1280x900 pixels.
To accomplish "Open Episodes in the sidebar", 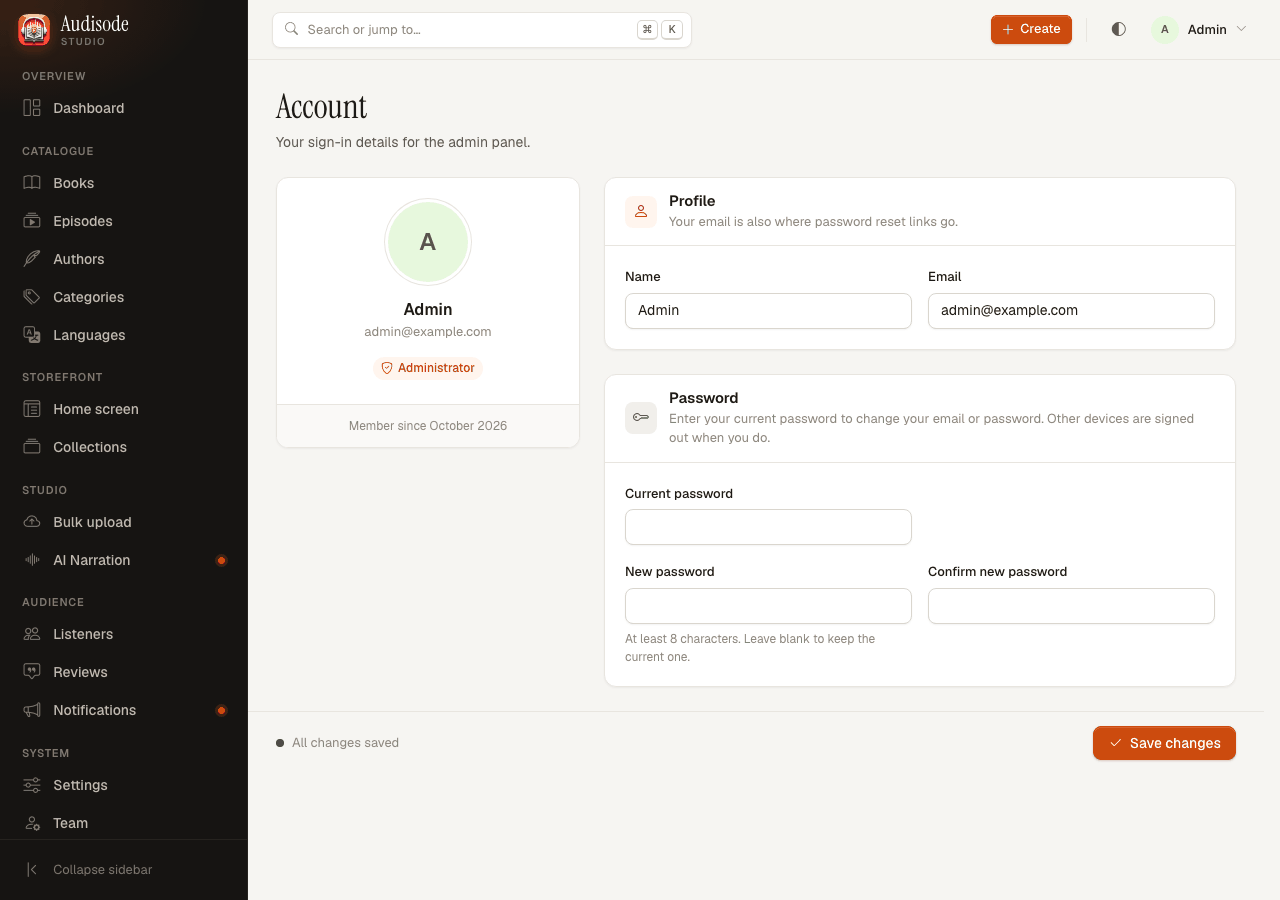I will pyautogui.click(x=124, y=221).
